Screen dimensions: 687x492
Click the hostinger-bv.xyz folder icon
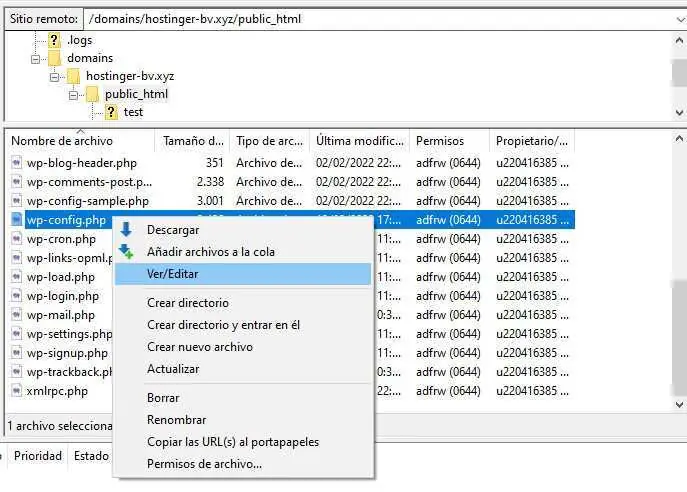pyautogui.click(x=73, y=76)
